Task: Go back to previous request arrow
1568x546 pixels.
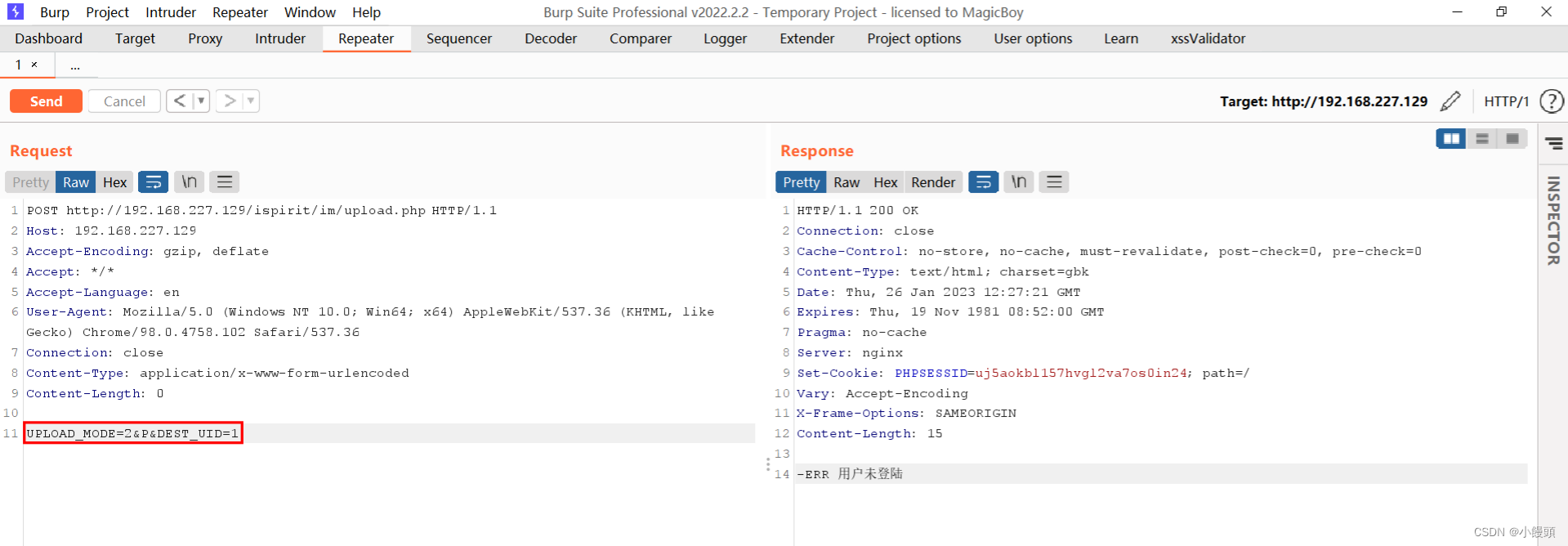Action: (x=180, y=101)
